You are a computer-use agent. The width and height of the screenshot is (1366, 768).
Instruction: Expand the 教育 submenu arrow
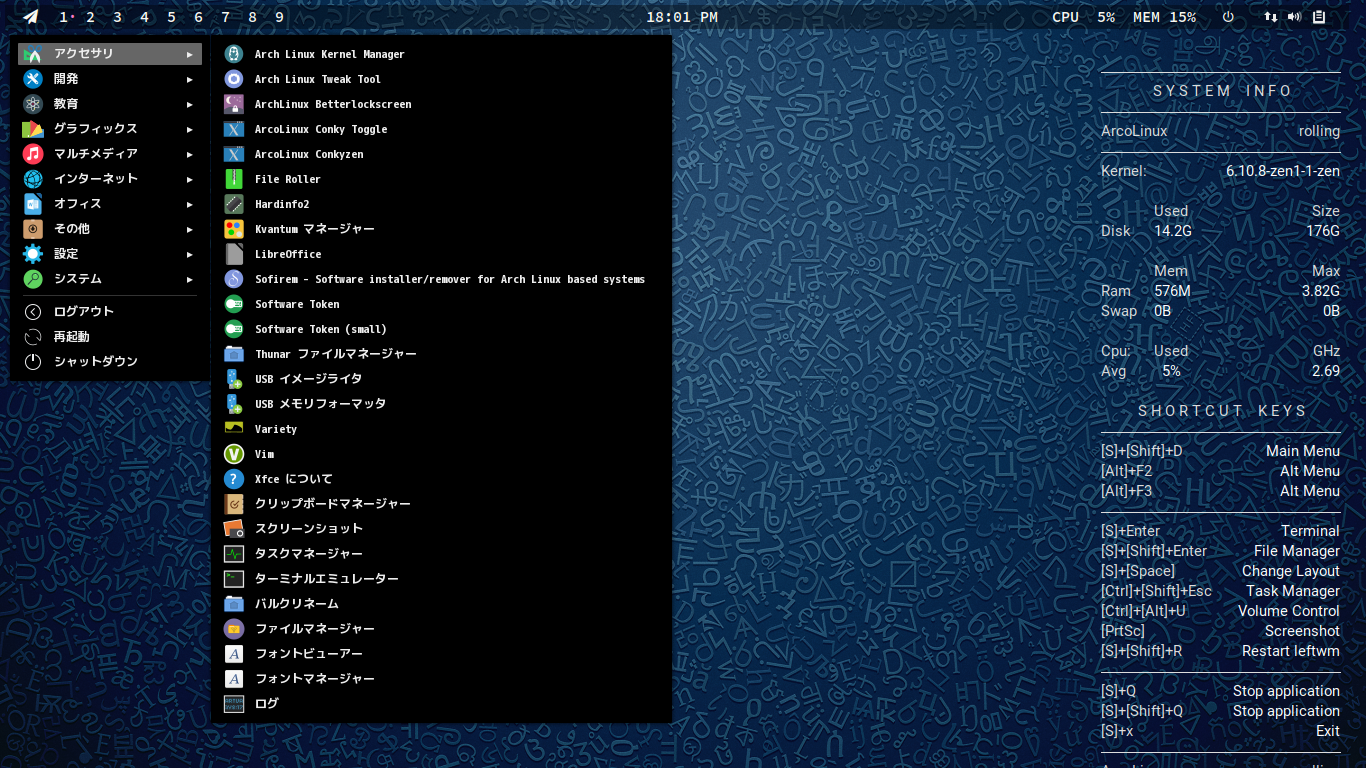189,104
